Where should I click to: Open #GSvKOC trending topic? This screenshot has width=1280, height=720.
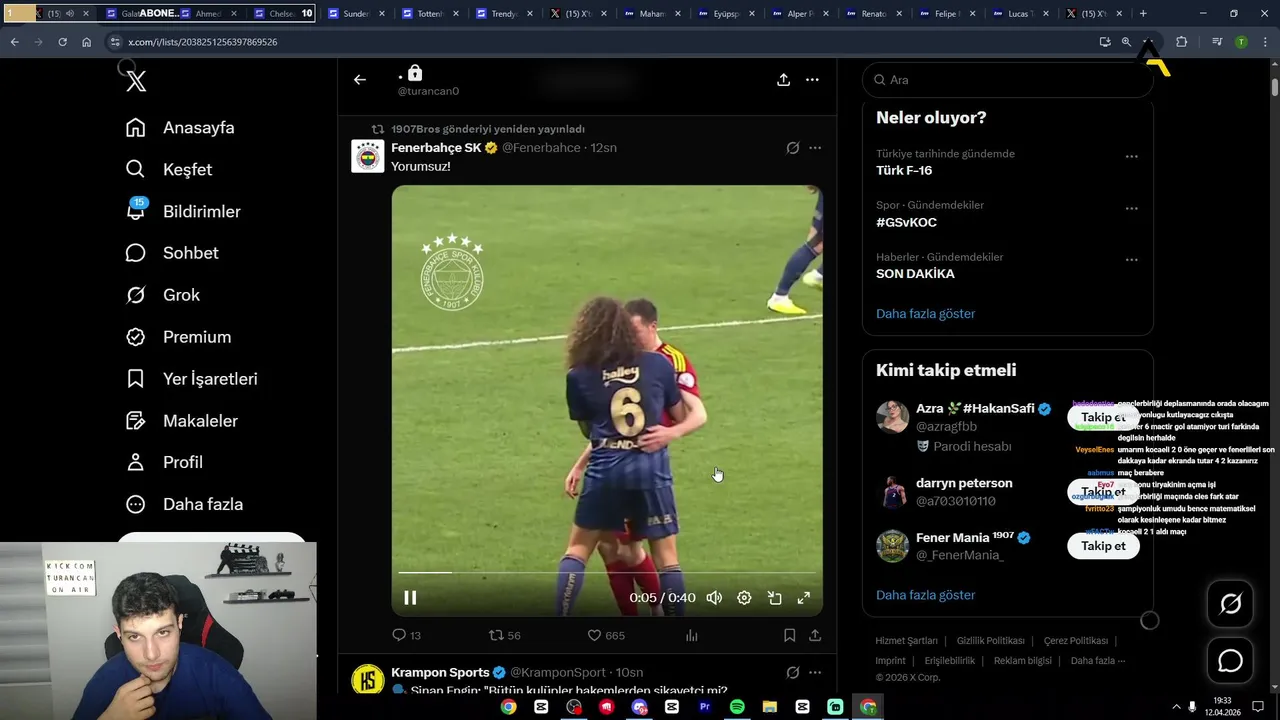click(906, 222)
